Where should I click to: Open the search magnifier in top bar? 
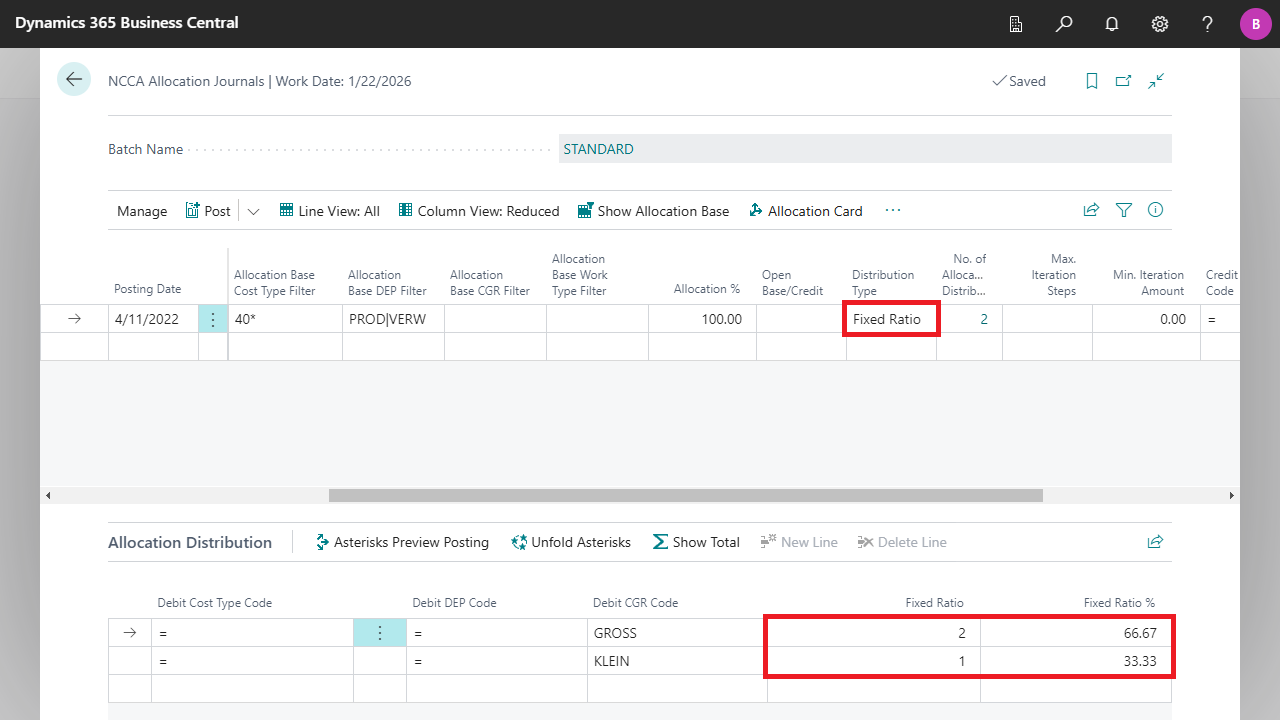click(1064, 24)
